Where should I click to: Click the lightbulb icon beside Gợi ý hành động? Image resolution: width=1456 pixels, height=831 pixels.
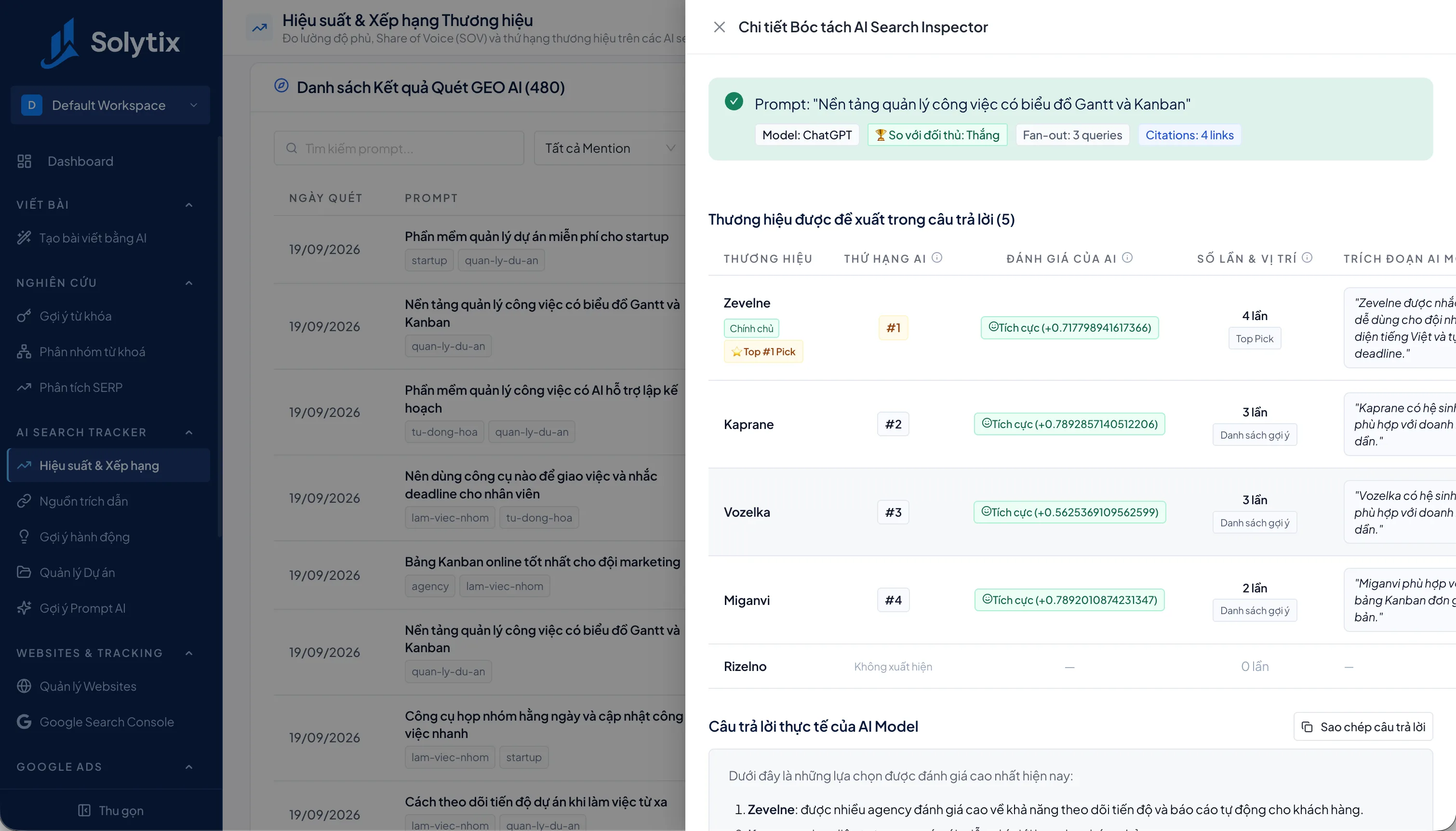click(24, 536)
